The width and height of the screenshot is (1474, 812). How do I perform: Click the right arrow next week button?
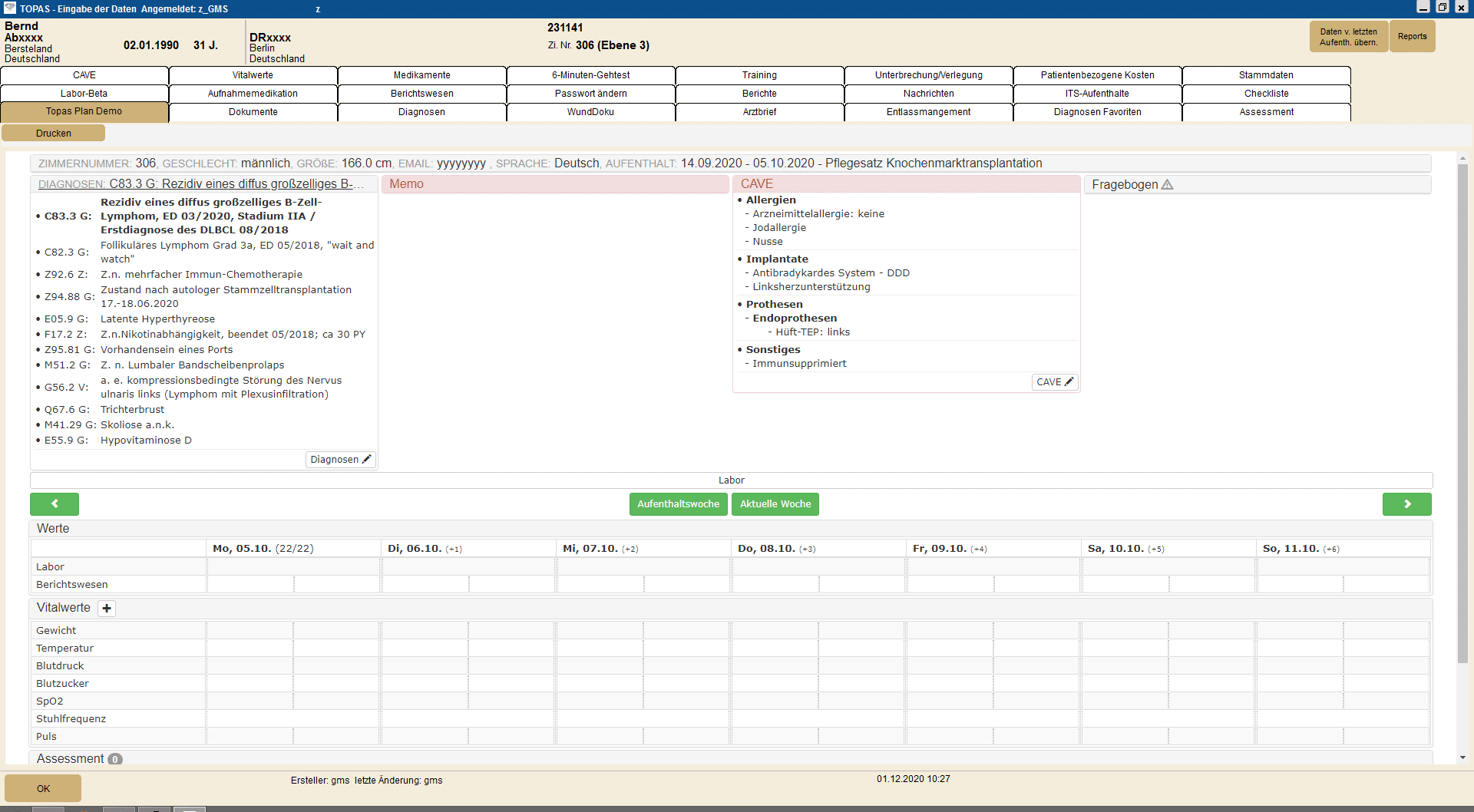(x=1406, y=504)
